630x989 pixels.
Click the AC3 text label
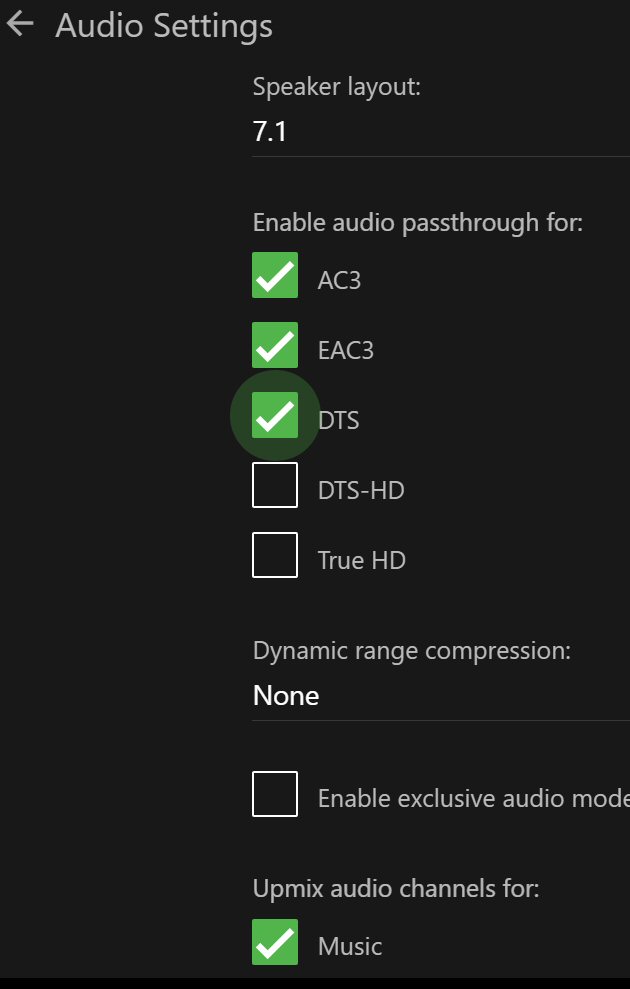point(339,280)
